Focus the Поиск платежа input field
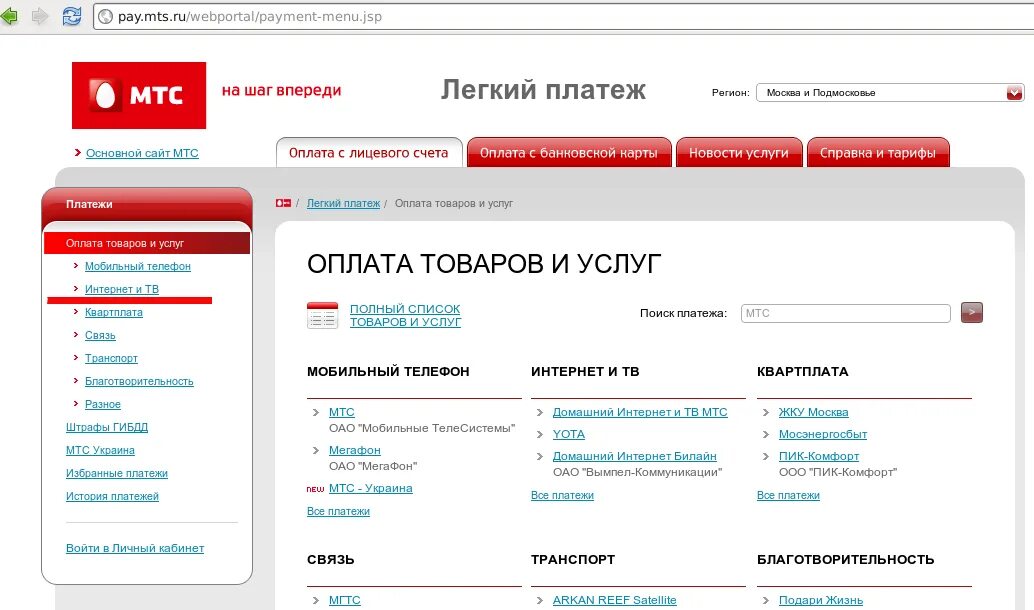The width and height of the screenshot is (1034, 610). [845, 313]
